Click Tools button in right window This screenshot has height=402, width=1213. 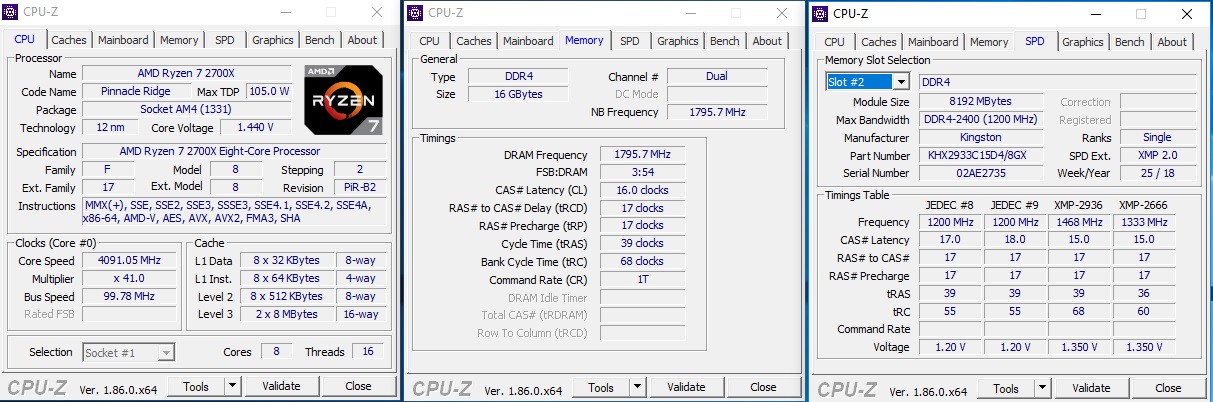pyautogui.click(x=1006, y=388)
